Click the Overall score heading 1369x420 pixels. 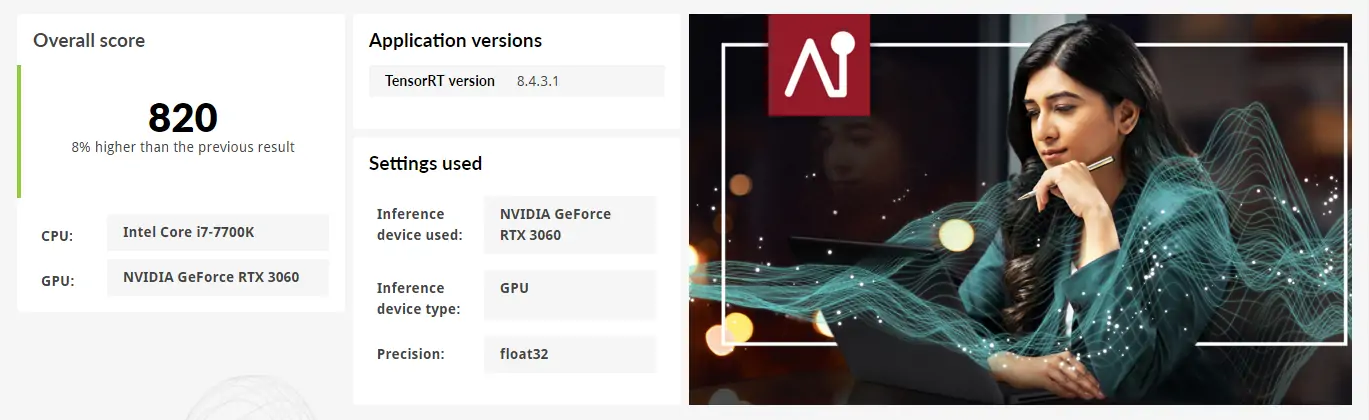89,41
